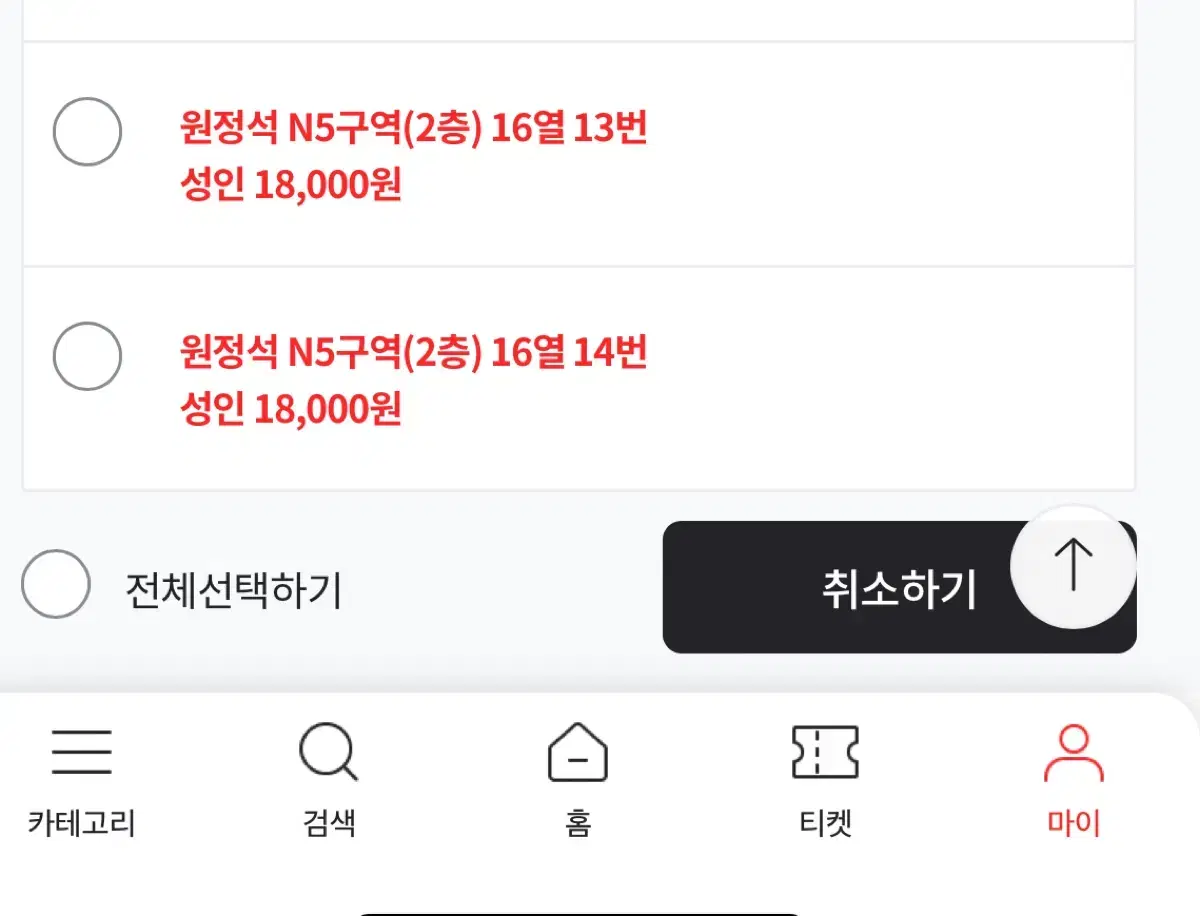Select the 마이 profile person icon

coord(1073,753)
